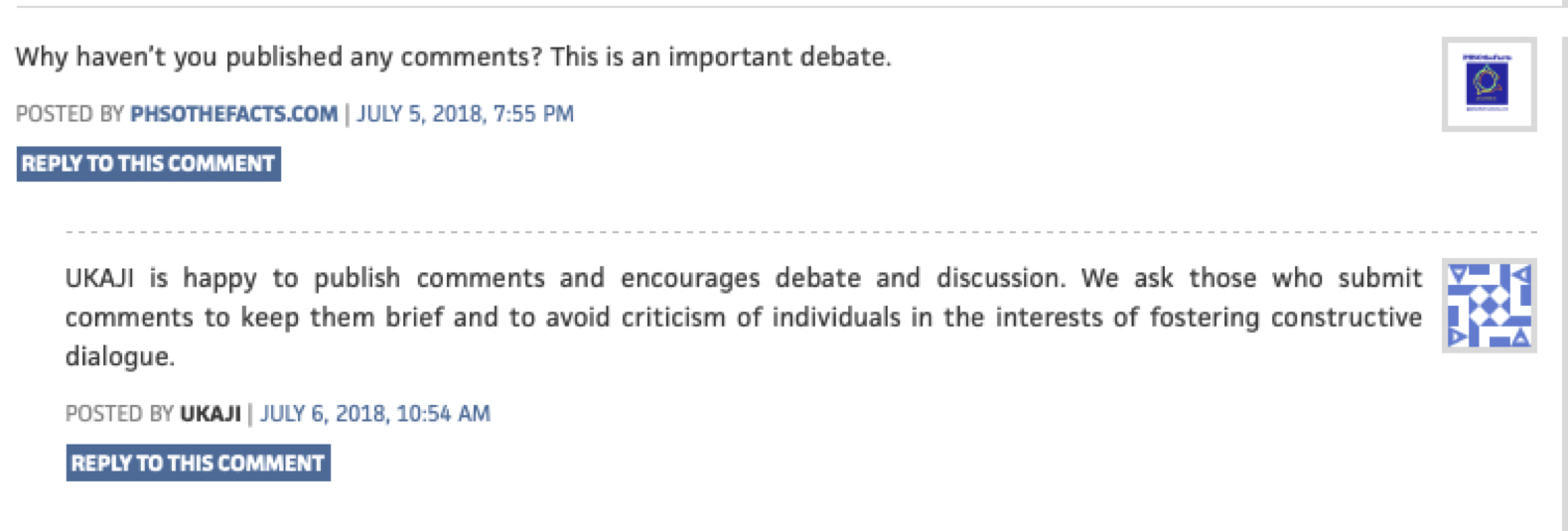Click the UKAJI reply paragraph text
The image size is (1568, 531).
(x=743, y=318)
